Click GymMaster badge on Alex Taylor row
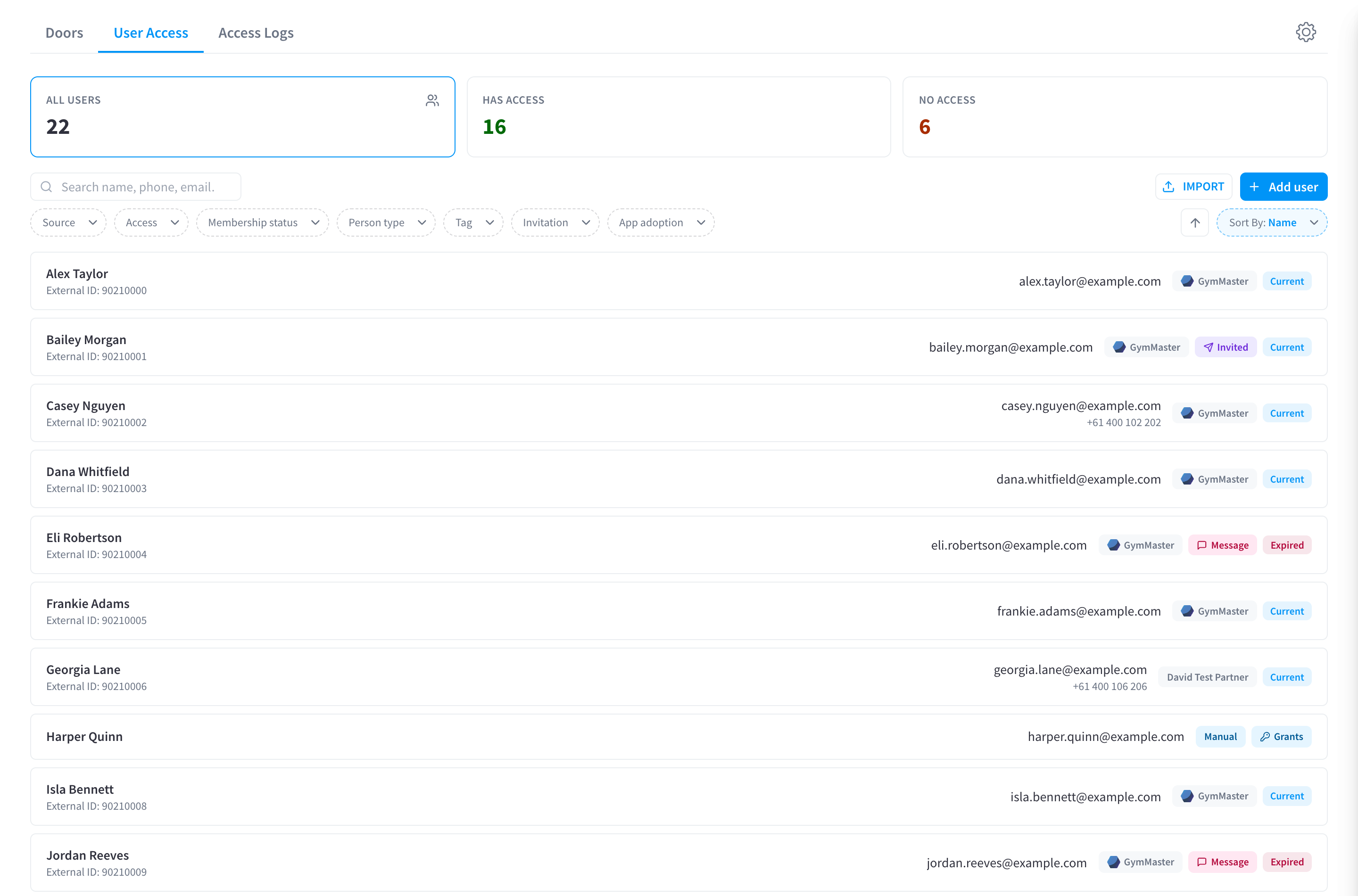Screen dimensions: 1358x896 click(x=1214, y=281)
